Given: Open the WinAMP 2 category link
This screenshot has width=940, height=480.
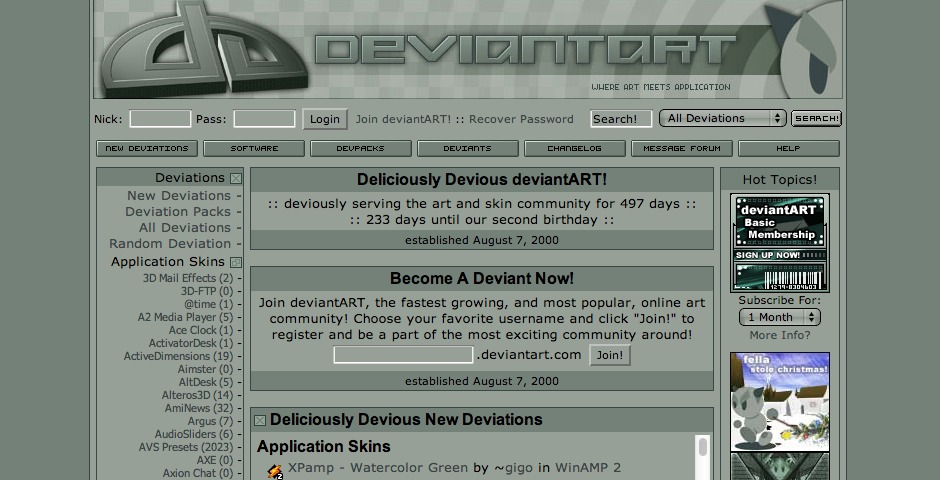Looking at the screenshot, I should point(588,467).
